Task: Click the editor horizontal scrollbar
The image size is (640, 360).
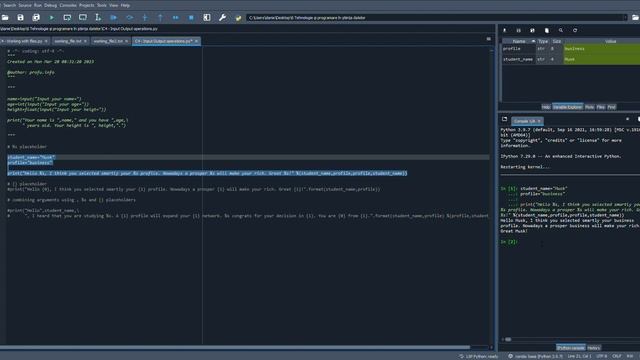Action: pos(235,347)
